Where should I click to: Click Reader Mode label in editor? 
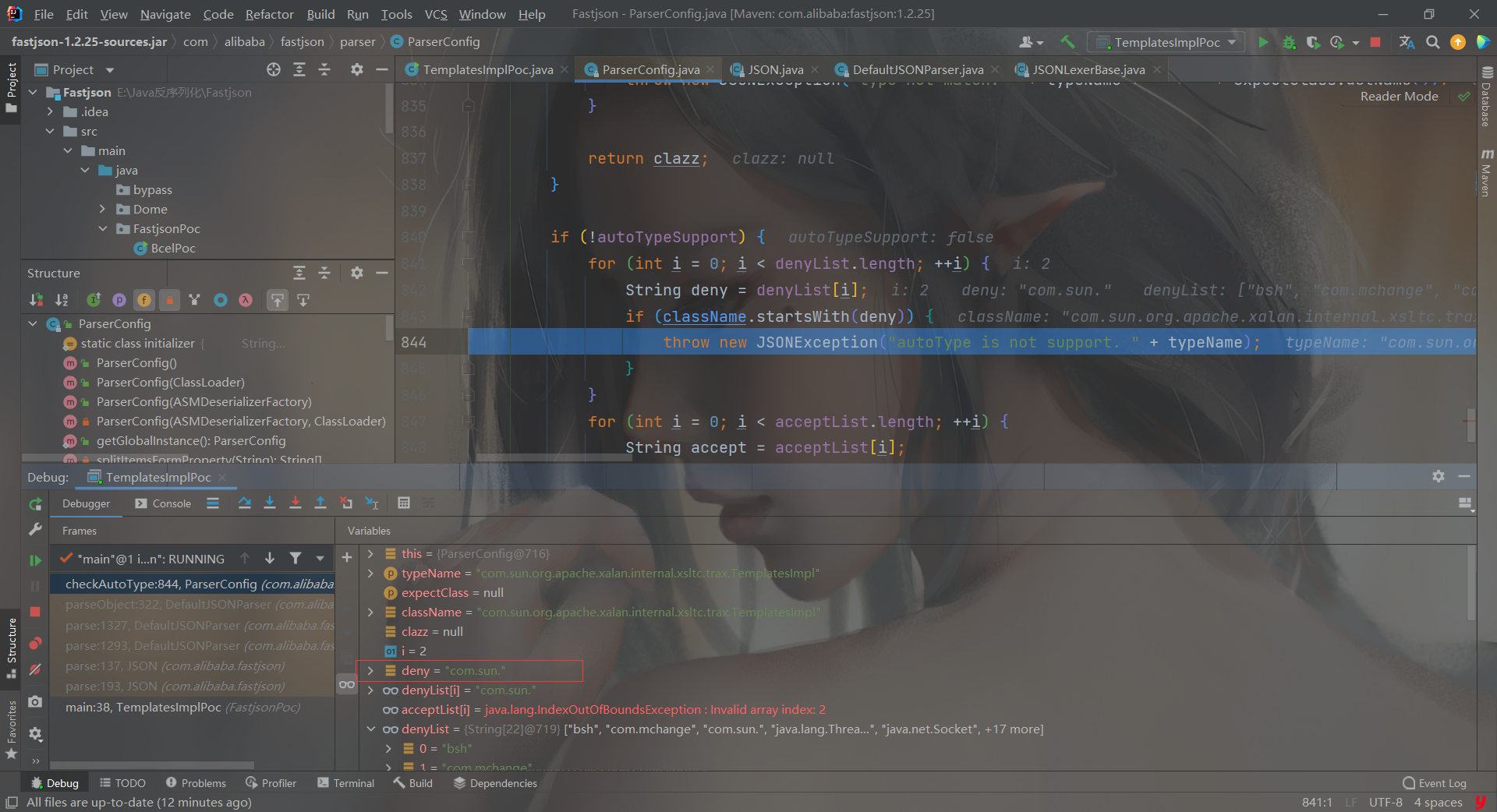(x=1399, y=96)
